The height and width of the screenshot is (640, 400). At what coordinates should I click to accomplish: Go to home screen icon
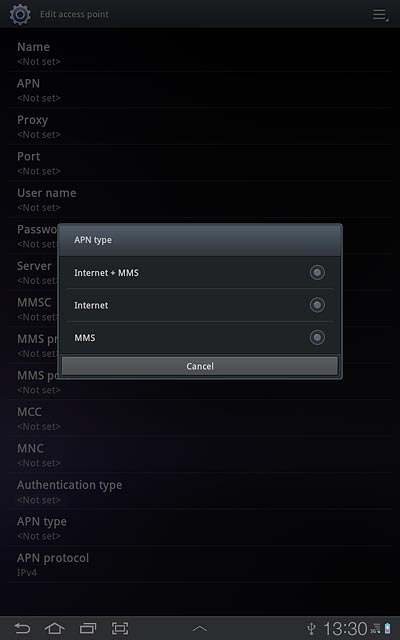coord(55,628)
